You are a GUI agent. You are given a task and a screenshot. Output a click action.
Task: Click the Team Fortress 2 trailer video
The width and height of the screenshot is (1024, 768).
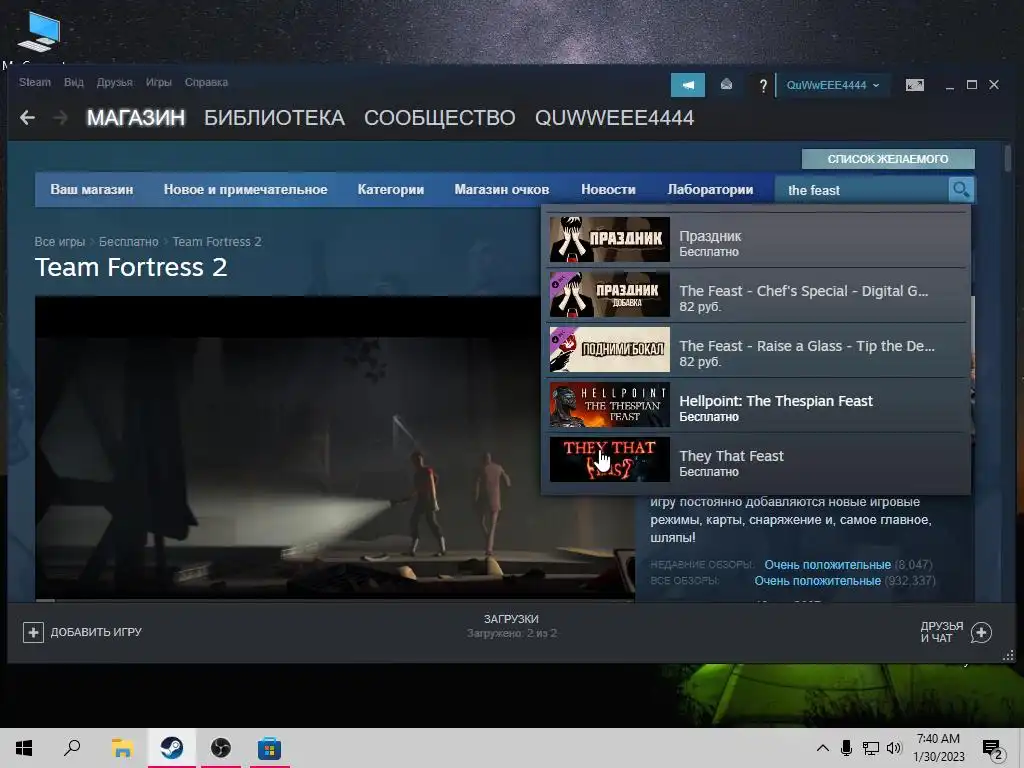(334, 447)
